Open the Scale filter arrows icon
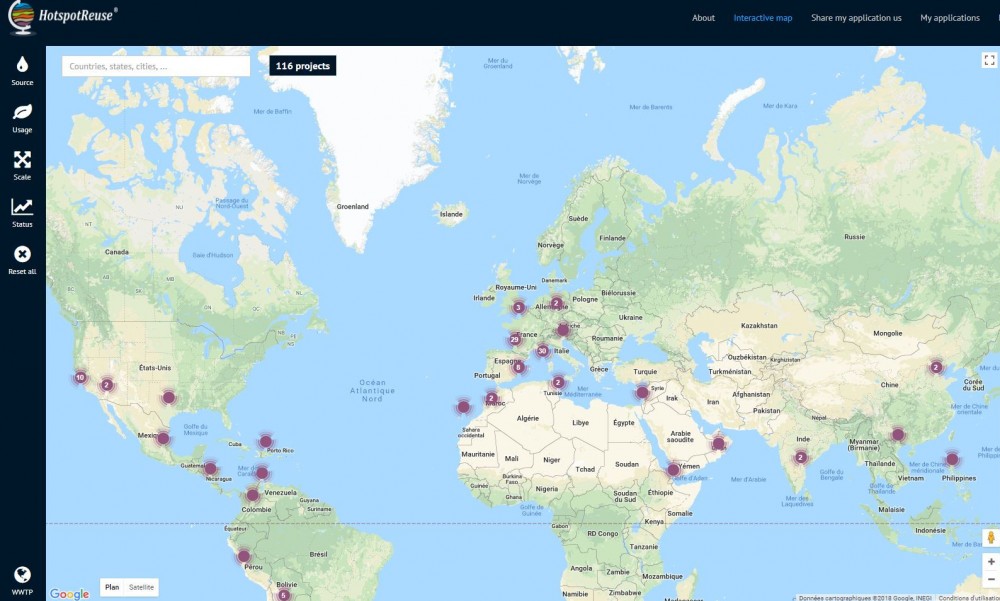 pyautogui.click(x=22, y=160)
